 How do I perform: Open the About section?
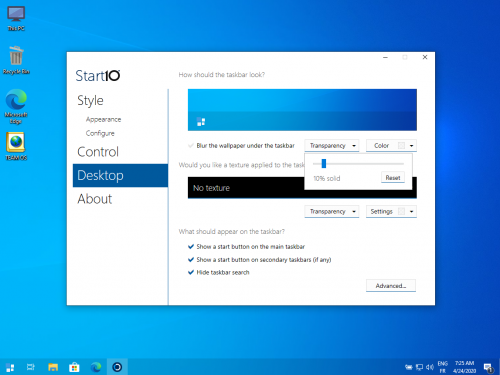95,199
